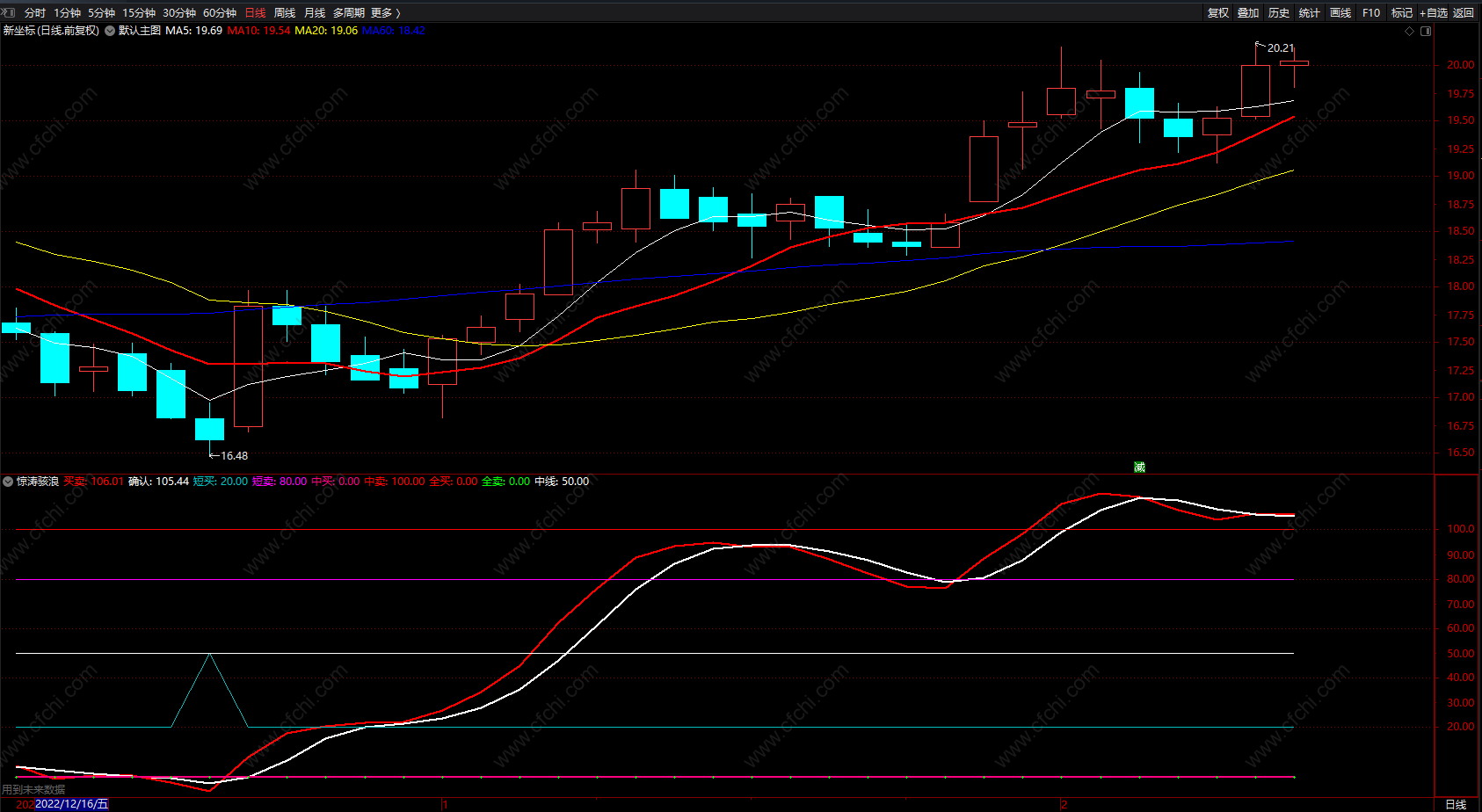Click the 20.21 high price label
Image resolution: width=1482 pixels, height=812 pixels.
pos(1281,48)
